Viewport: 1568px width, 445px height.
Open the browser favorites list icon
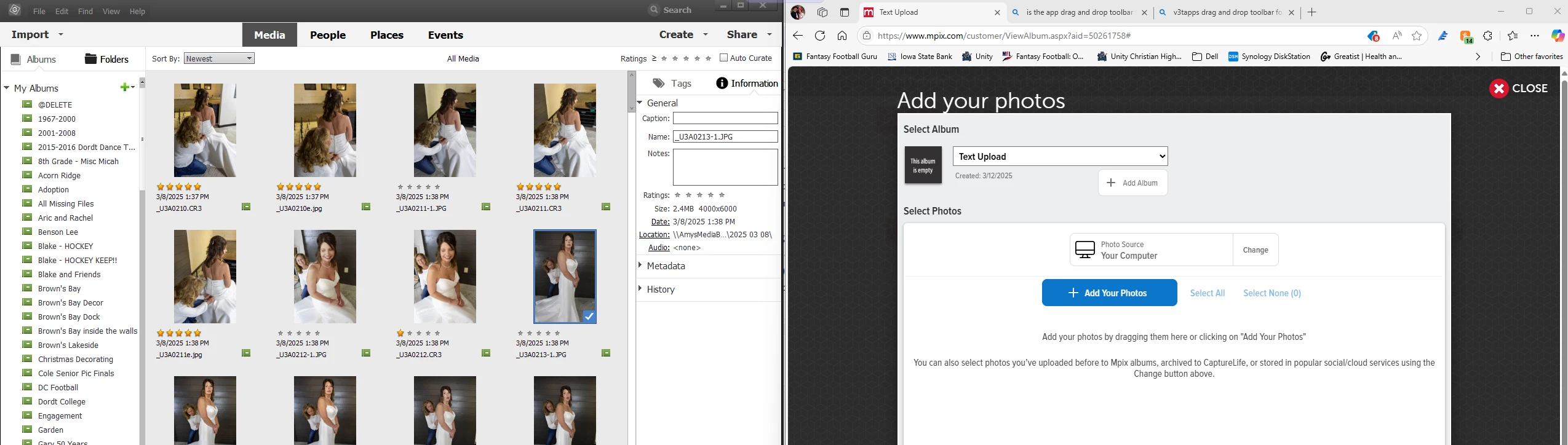point(1513,36)
